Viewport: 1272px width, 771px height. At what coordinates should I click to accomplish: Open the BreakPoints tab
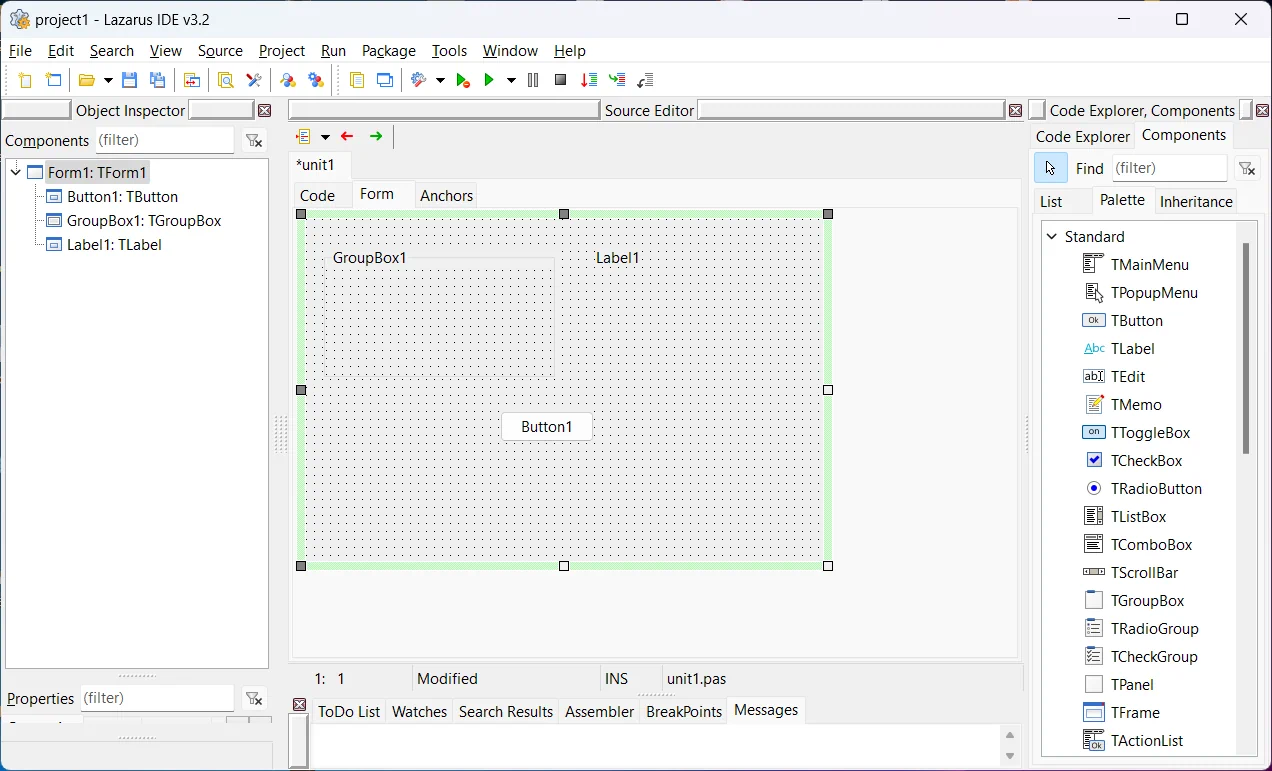(684, 711)
